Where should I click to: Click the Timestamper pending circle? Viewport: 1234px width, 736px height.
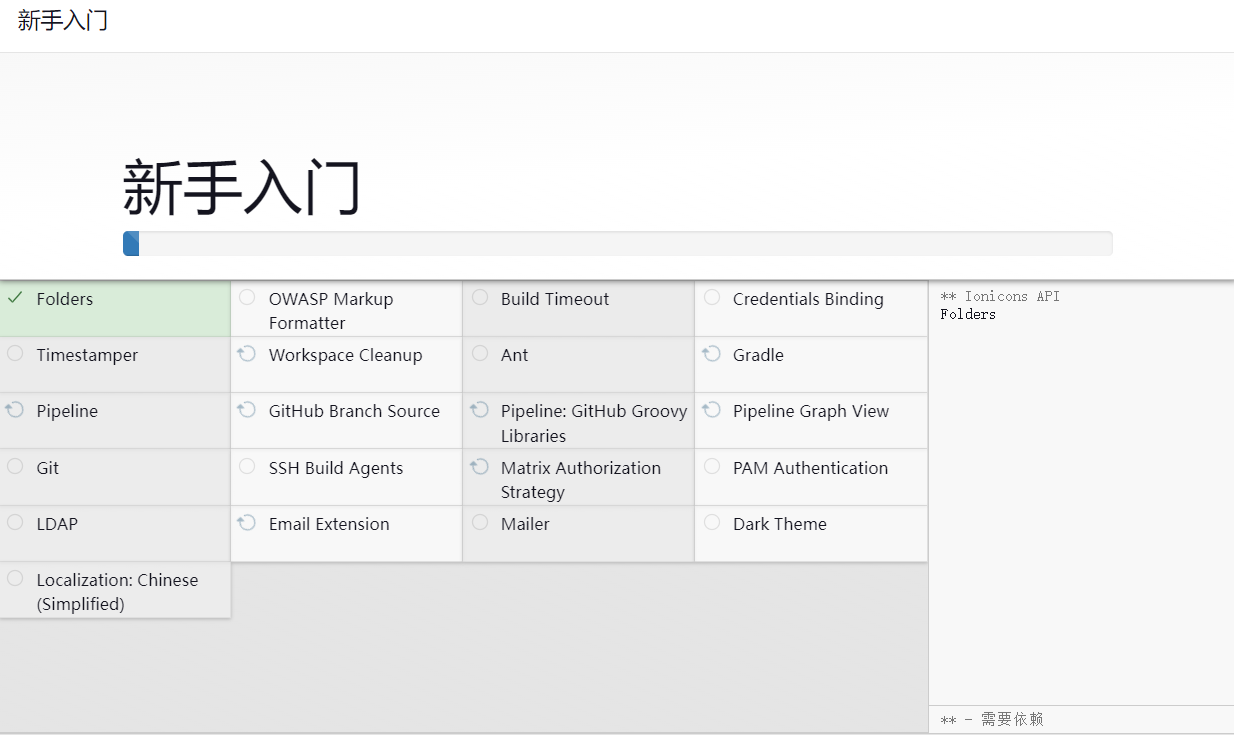pyautogui.click(x=15, y=354)
